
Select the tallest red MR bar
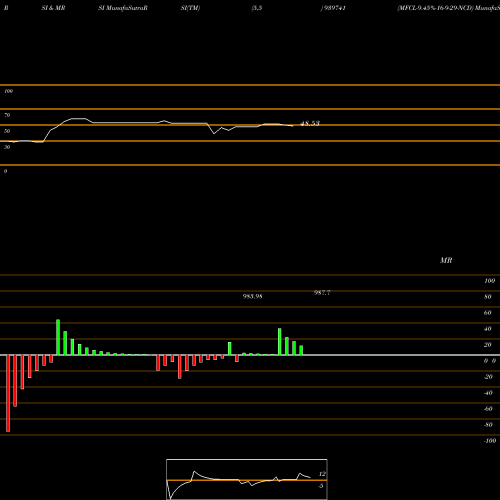coord(8,393)
